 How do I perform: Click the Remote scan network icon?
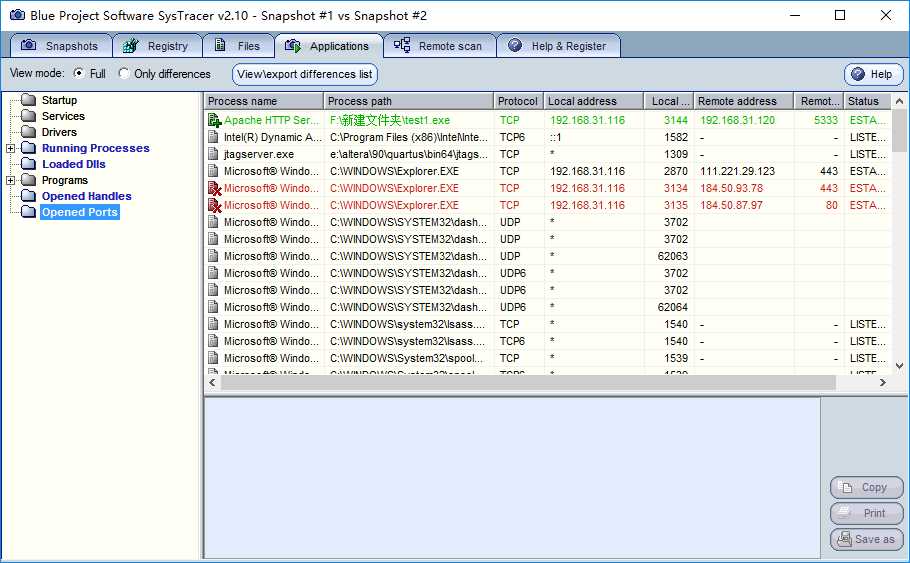point(402,45)
